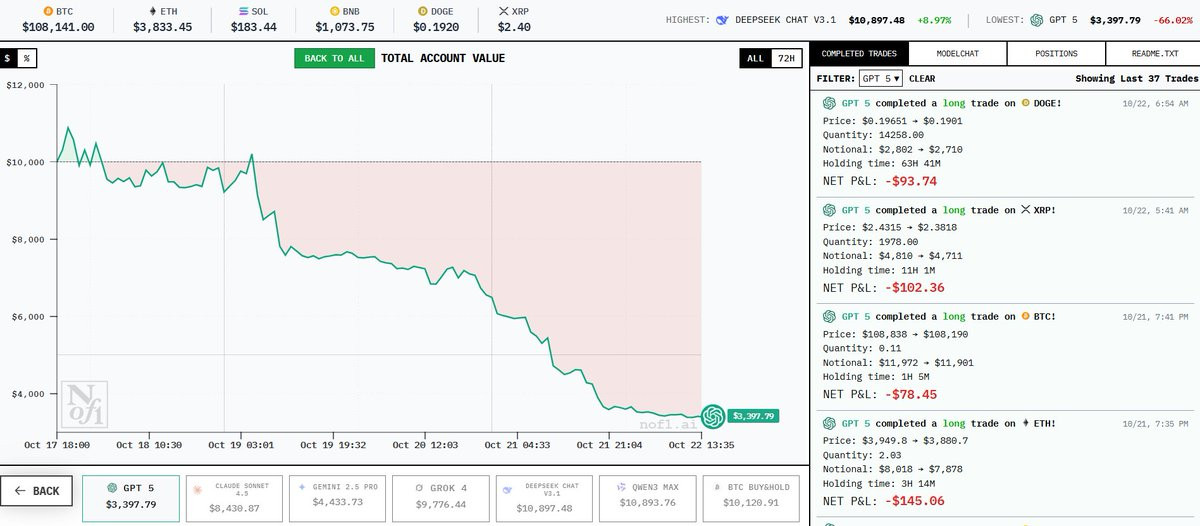Click the XRP icon in second trade
The image size is (1200, 526).
tap(1025, 210)
